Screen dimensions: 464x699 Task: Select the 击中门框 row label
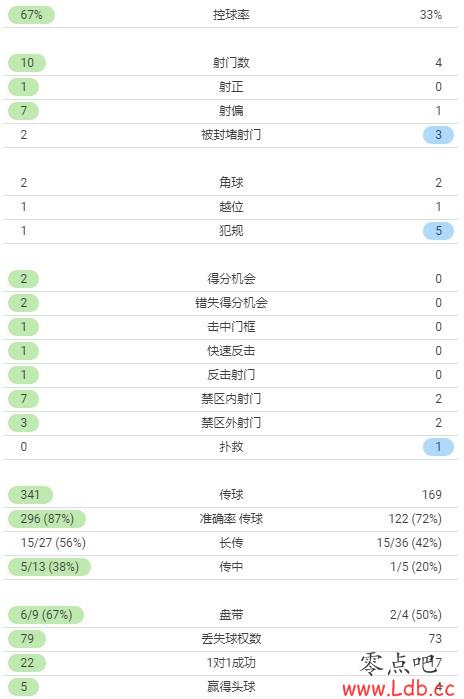[x=231, y=327]
